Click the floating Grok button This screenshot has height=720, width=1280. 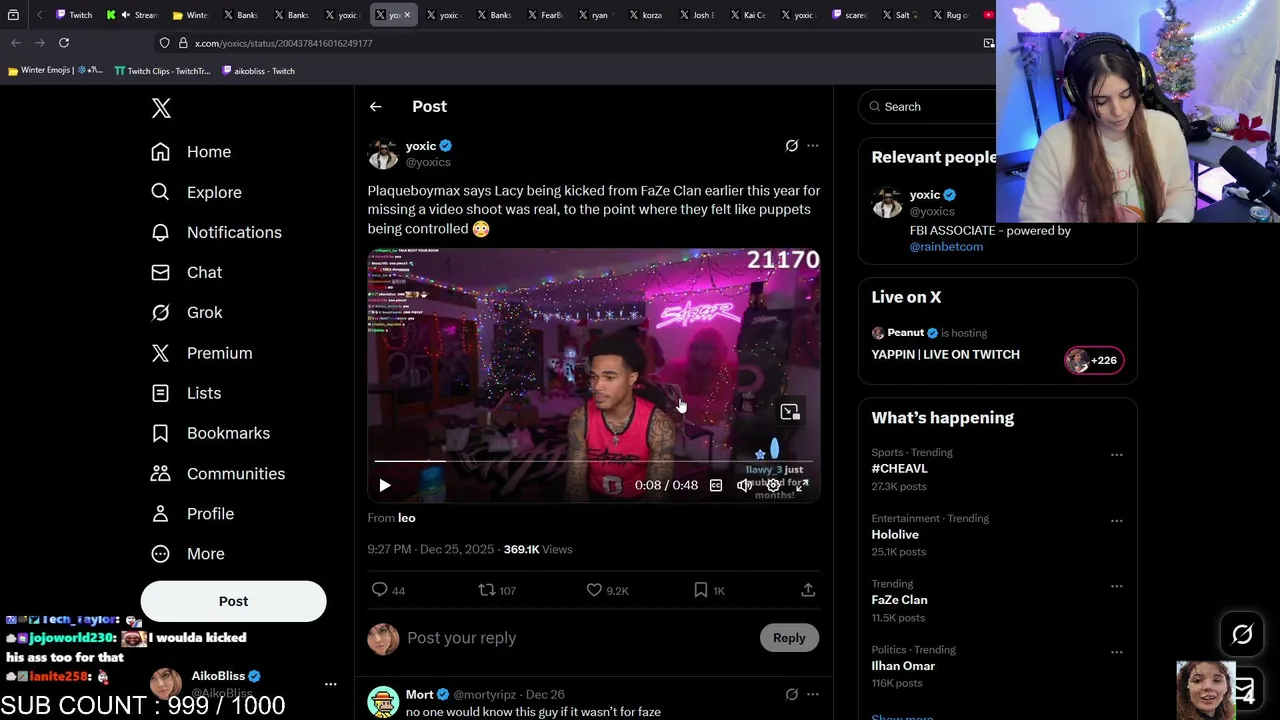pyautogui.click(x=1242, y=634)
